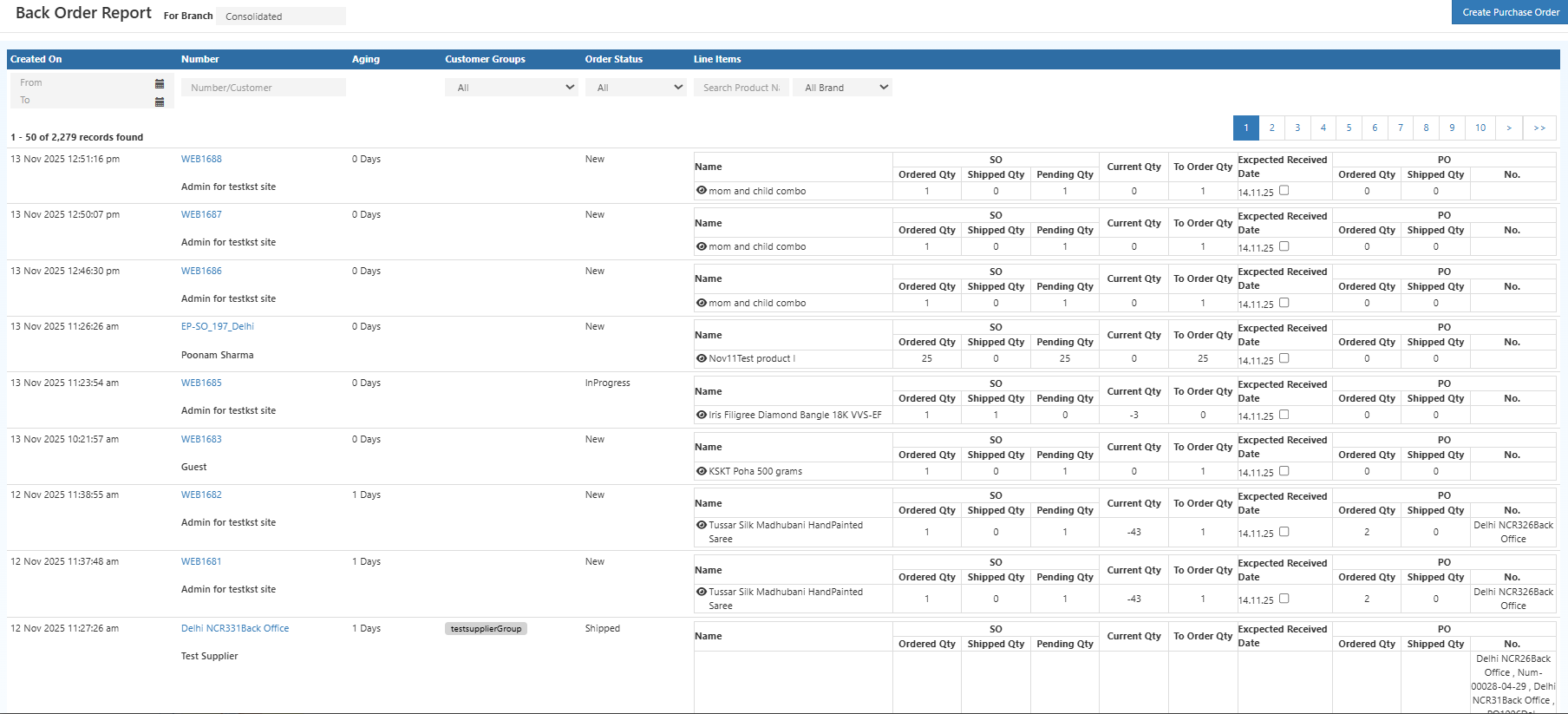View product details for WEB1688 combo item
Image resolution: width=1568 pixels, height=714 pixels.
pyautogui.click(x=702, y=190)
